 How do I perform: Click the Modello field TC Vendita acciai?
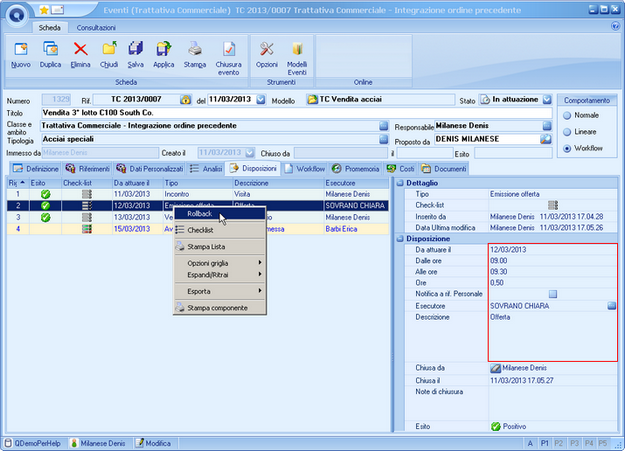click(x=380, y=99)
